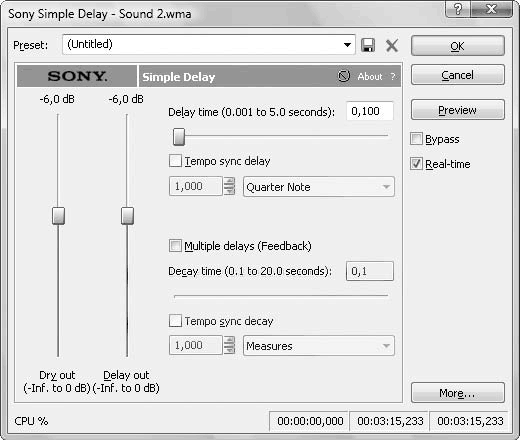
Task: Click the Sony logo panel
Action: pos(77,76)
